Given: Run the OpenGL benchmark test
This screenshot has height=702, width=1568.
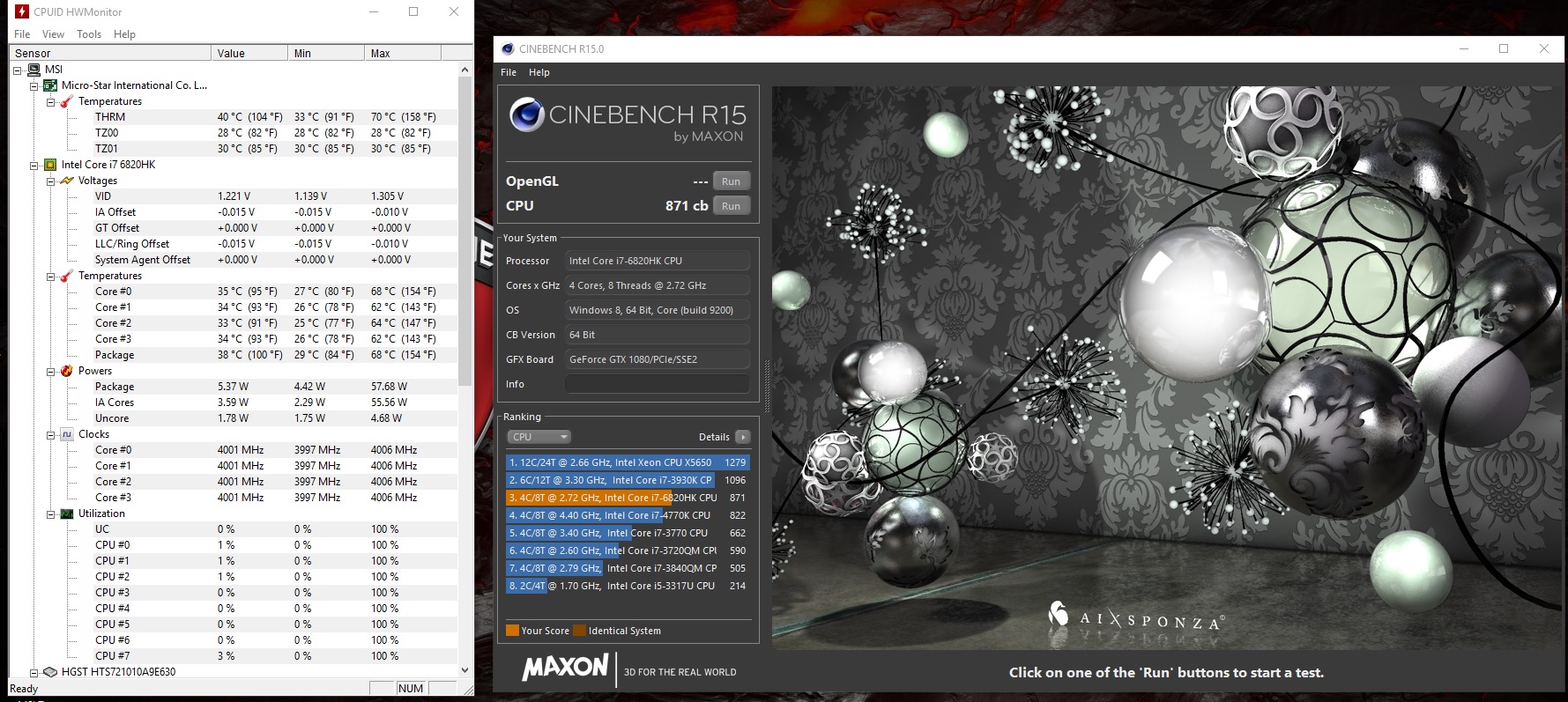Looking at the screenshot, I should click(x=731, y=181).
